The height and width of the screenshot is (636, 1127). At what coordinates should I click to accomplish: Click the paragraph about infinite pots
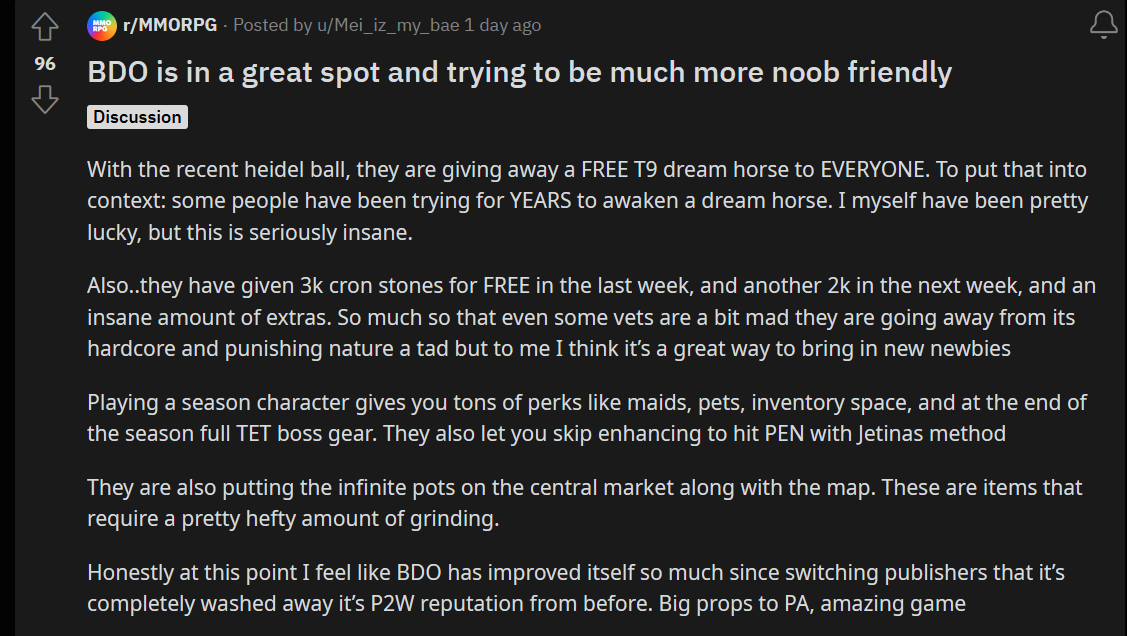tap(584, 503)
